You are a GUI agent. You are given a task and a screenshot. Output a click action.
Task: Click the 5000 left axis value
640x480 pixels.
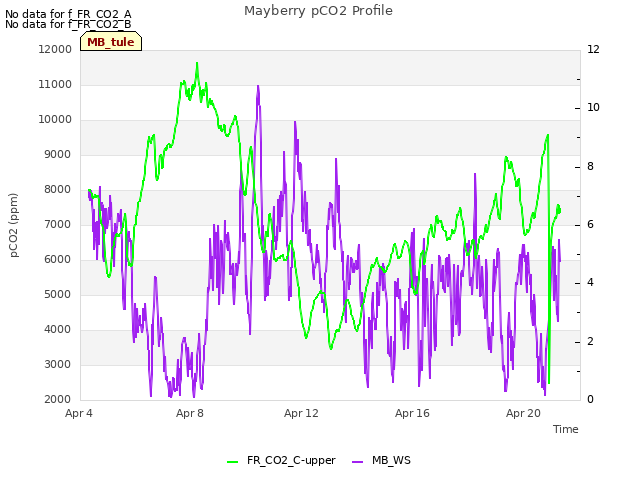tap(58, 295)
